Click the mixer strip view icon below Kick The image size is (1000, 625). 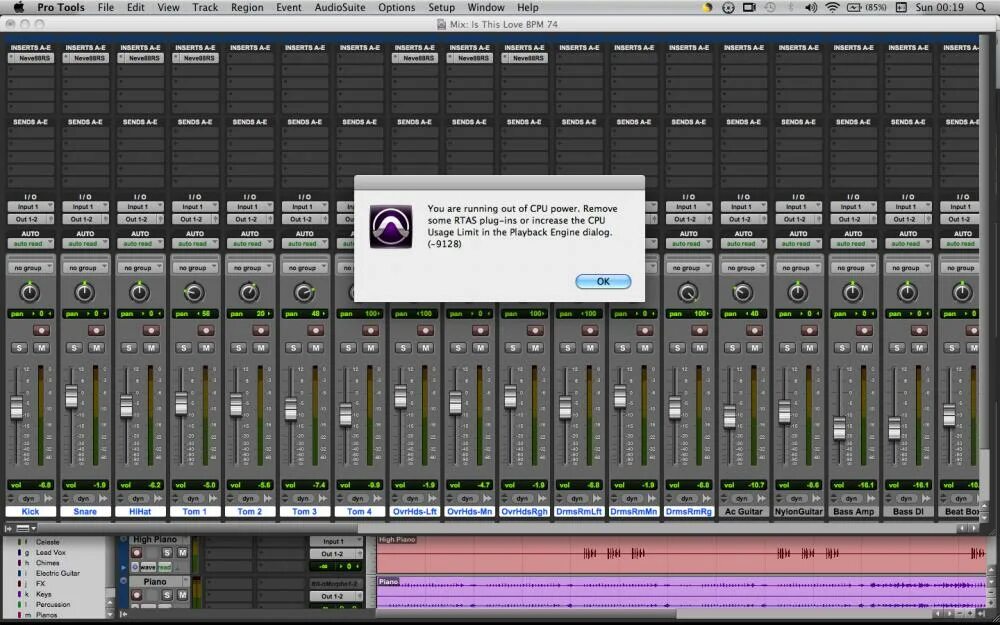pyautogui.click(x=23, y=529)
